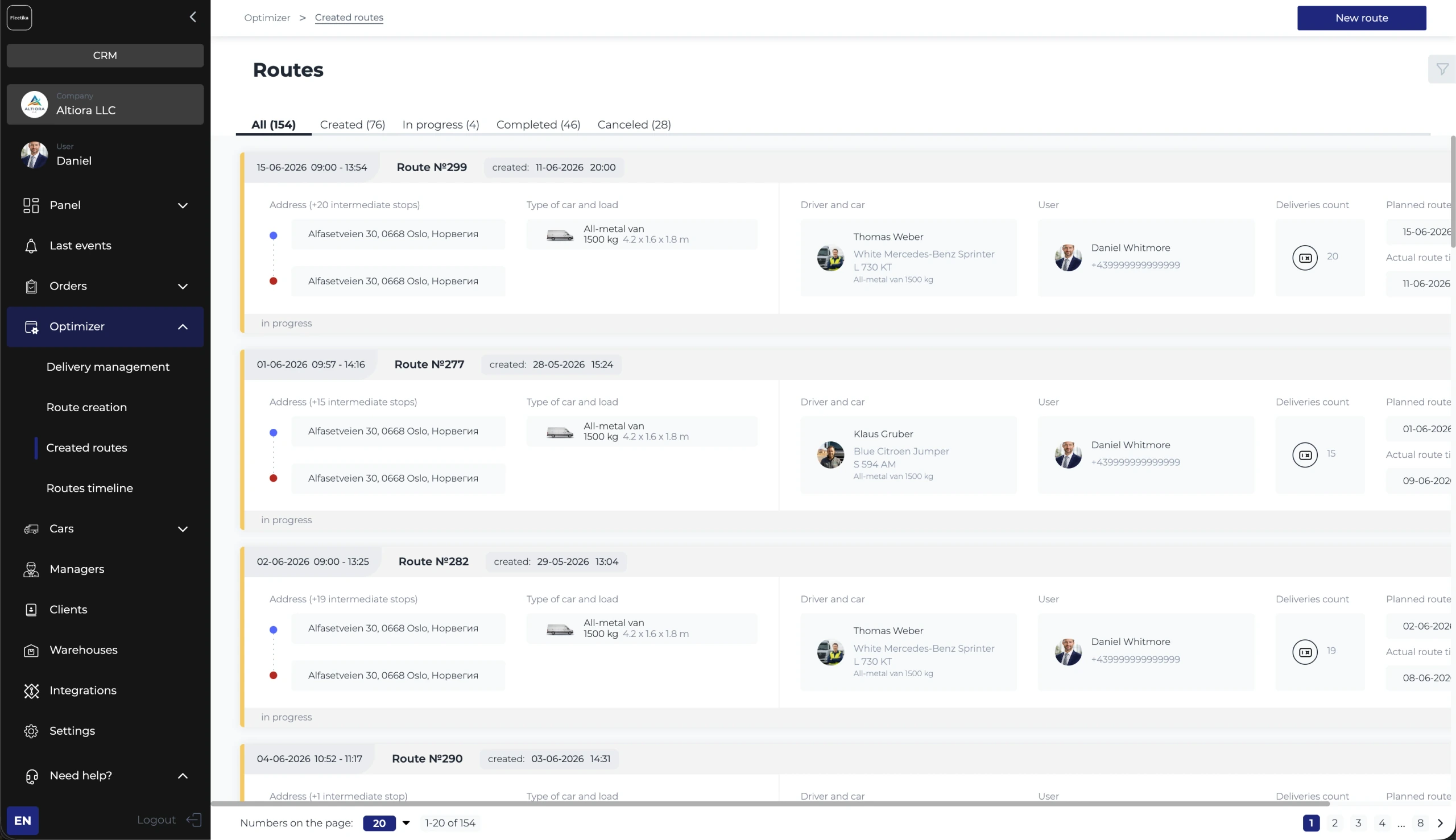Expand the Panel menu chevron
1456x840 pixels.
coord(183,205)
